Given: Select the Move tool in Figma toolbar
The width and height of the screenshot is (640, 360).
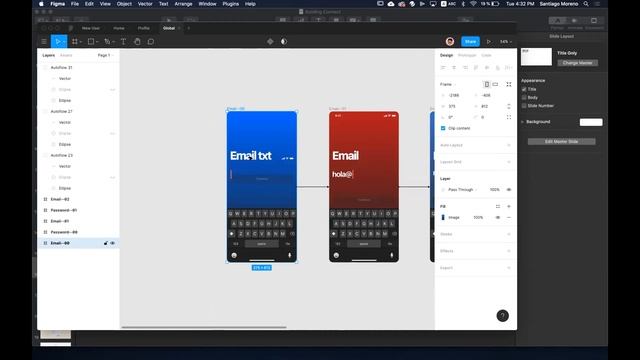Looking at the screenshot, I should (x=58, y=42).
